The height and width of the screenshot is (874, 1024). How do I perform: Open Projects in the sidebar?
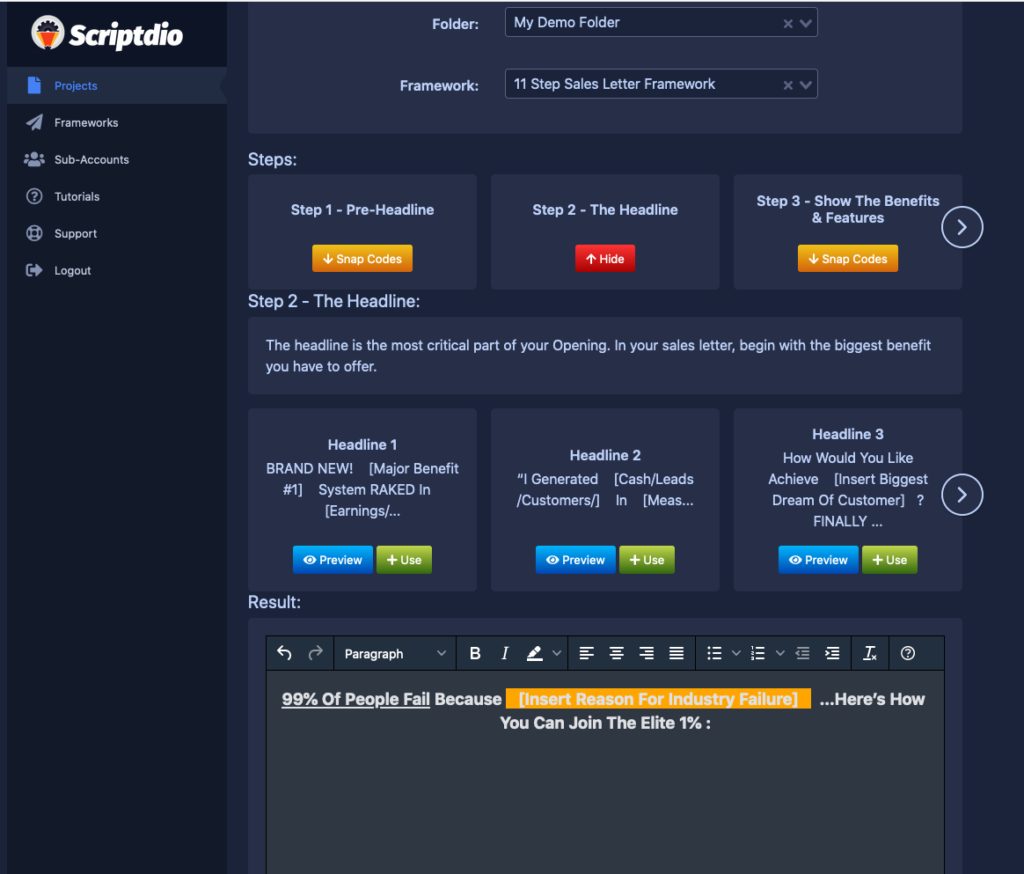pyautogui.click(x=117, y=86)
